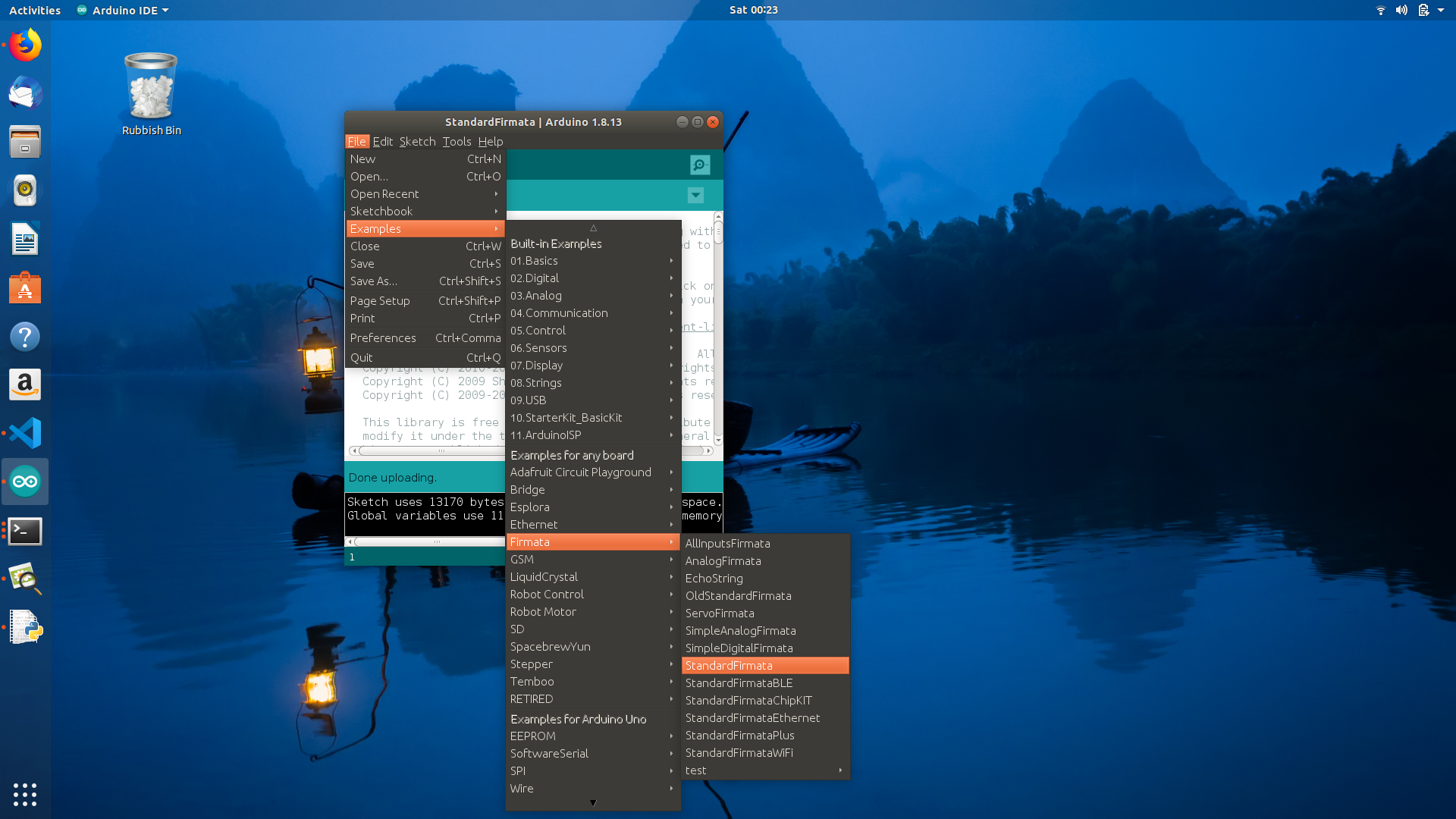The height and width of the screenshot is (819, 1456).
Task: Select the Arduino IDE dock icon
Action: click(25, 482)
